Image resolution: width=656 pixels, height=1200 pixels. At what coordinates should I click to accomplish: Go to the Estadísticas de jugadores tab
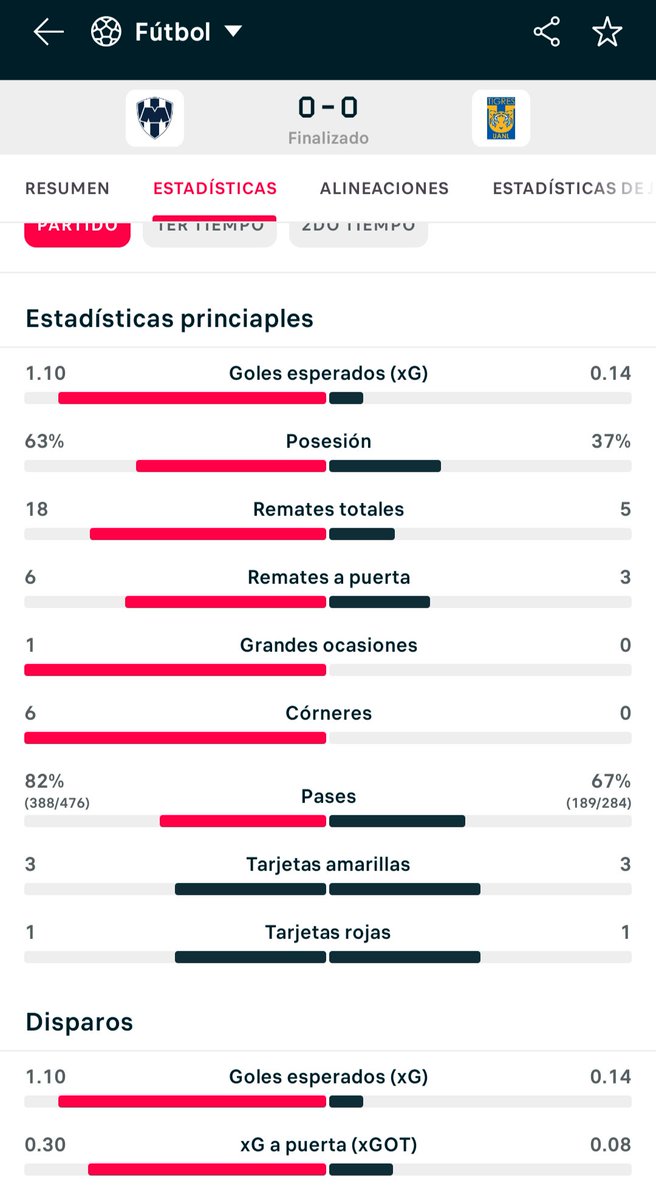[574, 188]
